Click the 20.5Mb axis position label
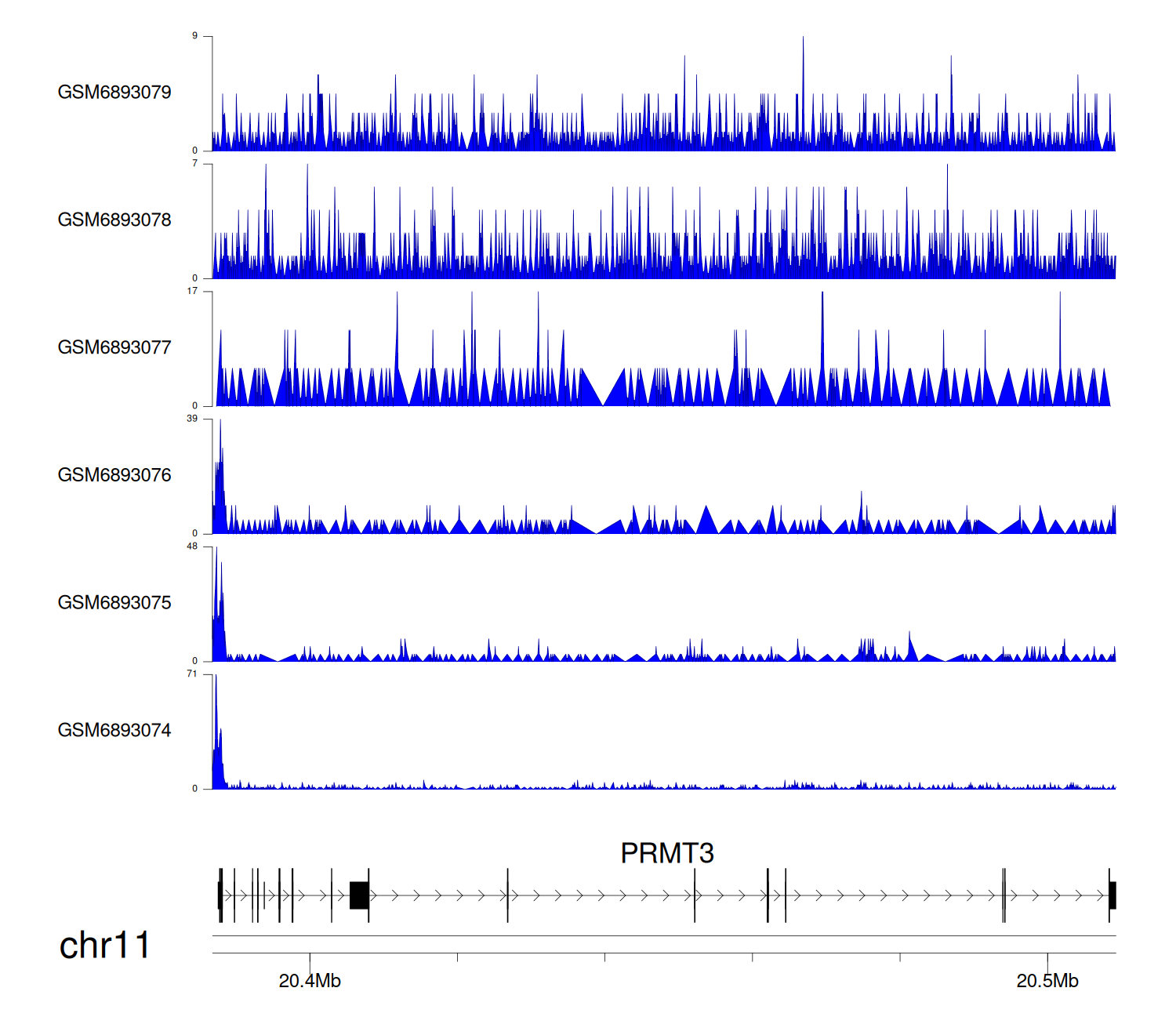 (x=1047, y=981)
